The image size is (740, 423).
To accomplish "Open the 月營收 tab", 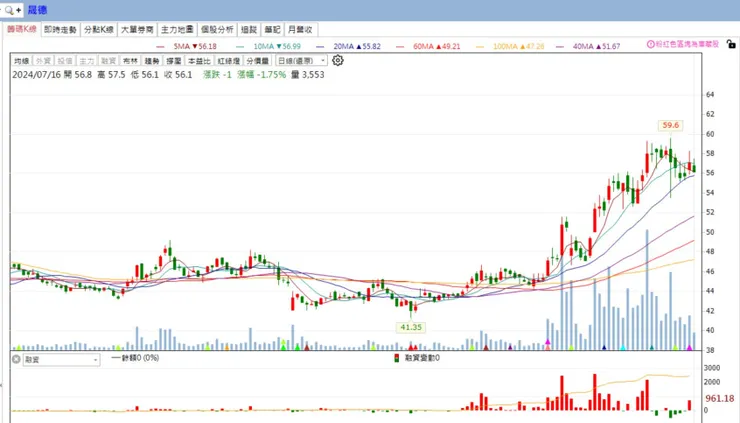I will [x=301, y=29].
